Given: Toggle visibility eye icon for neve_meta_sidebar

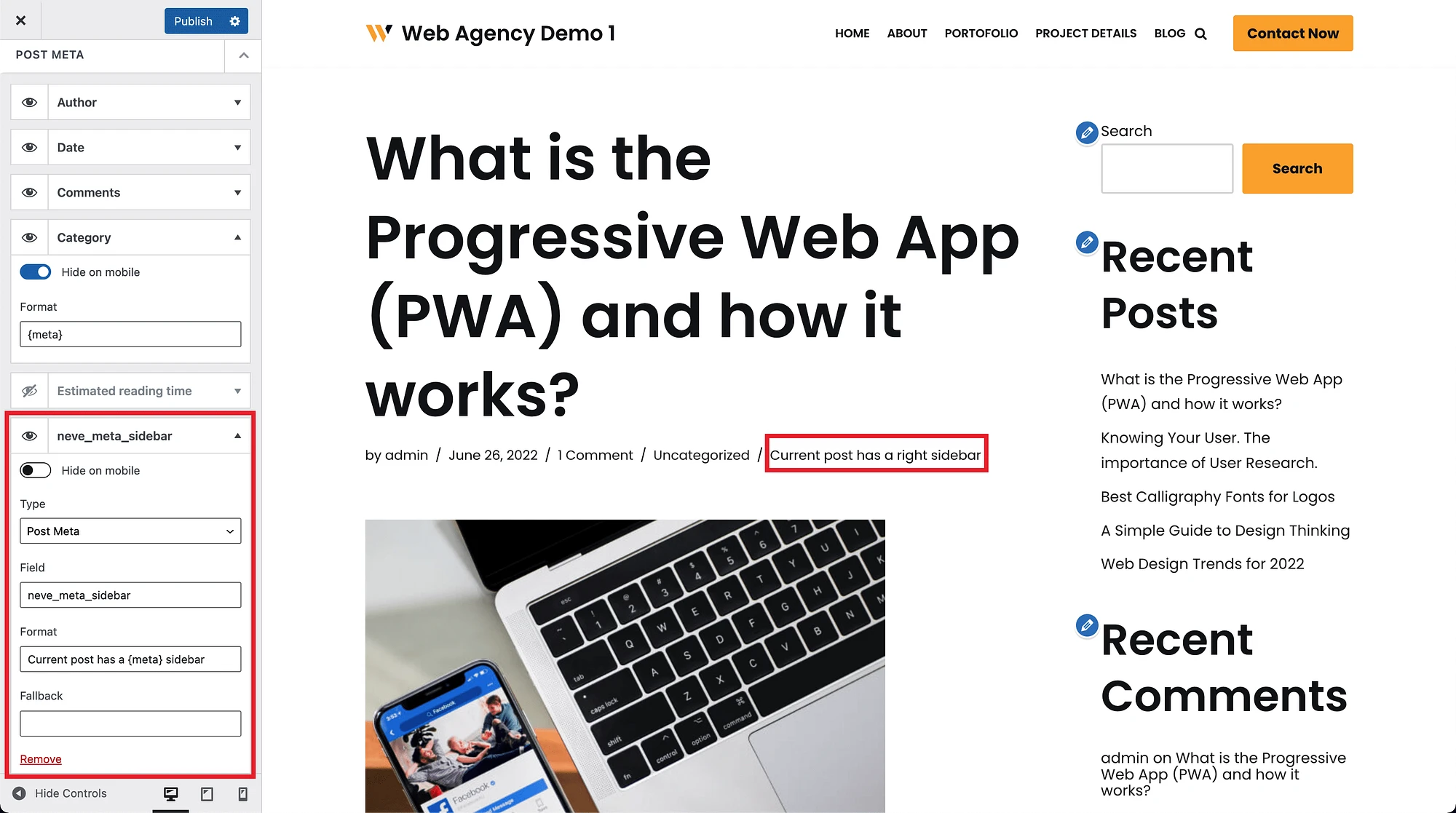Looking at the screenshot, I should (x=29, y=435).
